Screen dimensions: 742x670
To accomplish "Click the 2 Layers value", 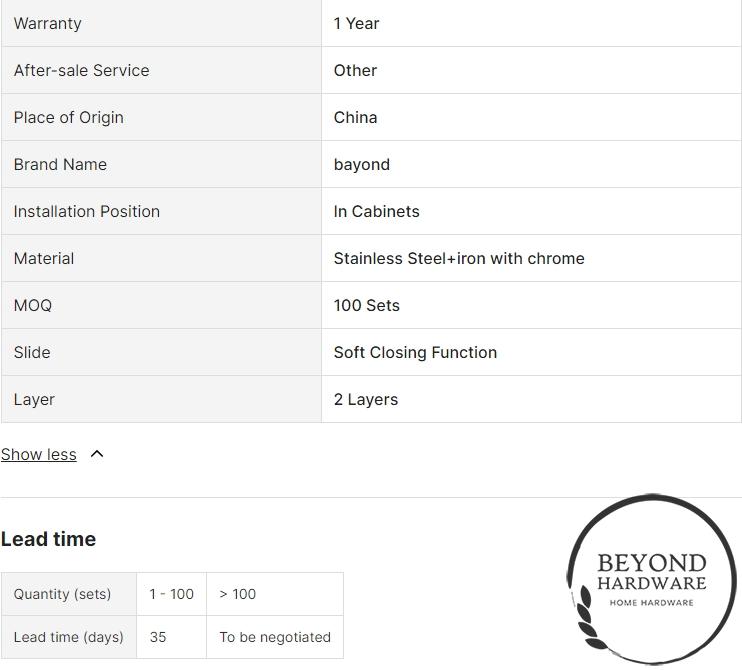I will (x=366, y=399).
